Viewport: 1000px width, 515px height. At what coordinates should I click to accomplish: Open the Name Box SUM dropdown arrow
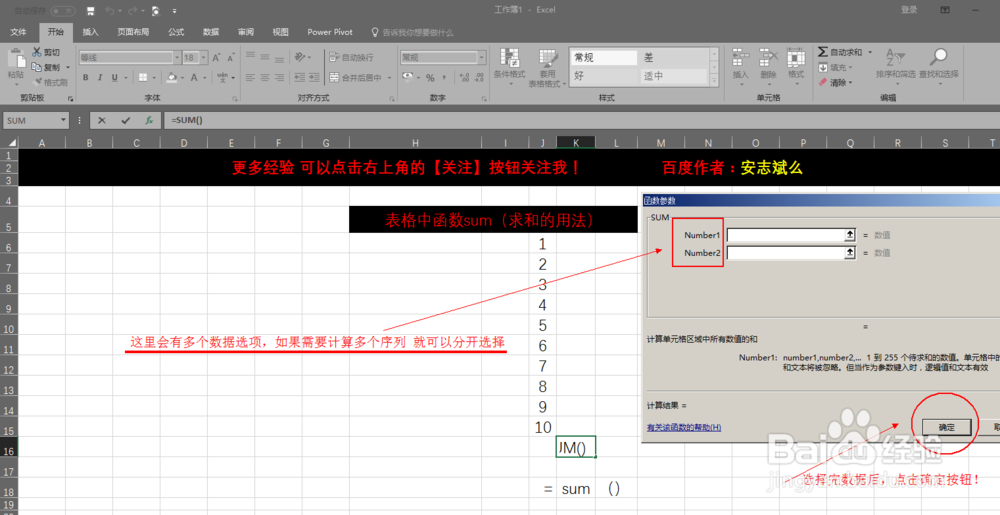(64, 120)
